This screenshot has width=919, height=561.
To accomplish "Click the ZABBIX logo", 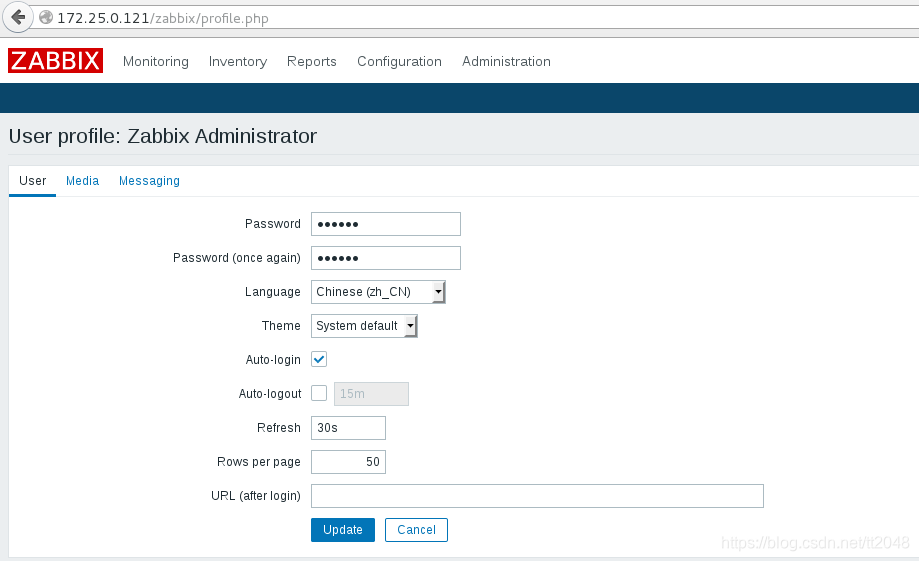I will click(x=56, y=61).
